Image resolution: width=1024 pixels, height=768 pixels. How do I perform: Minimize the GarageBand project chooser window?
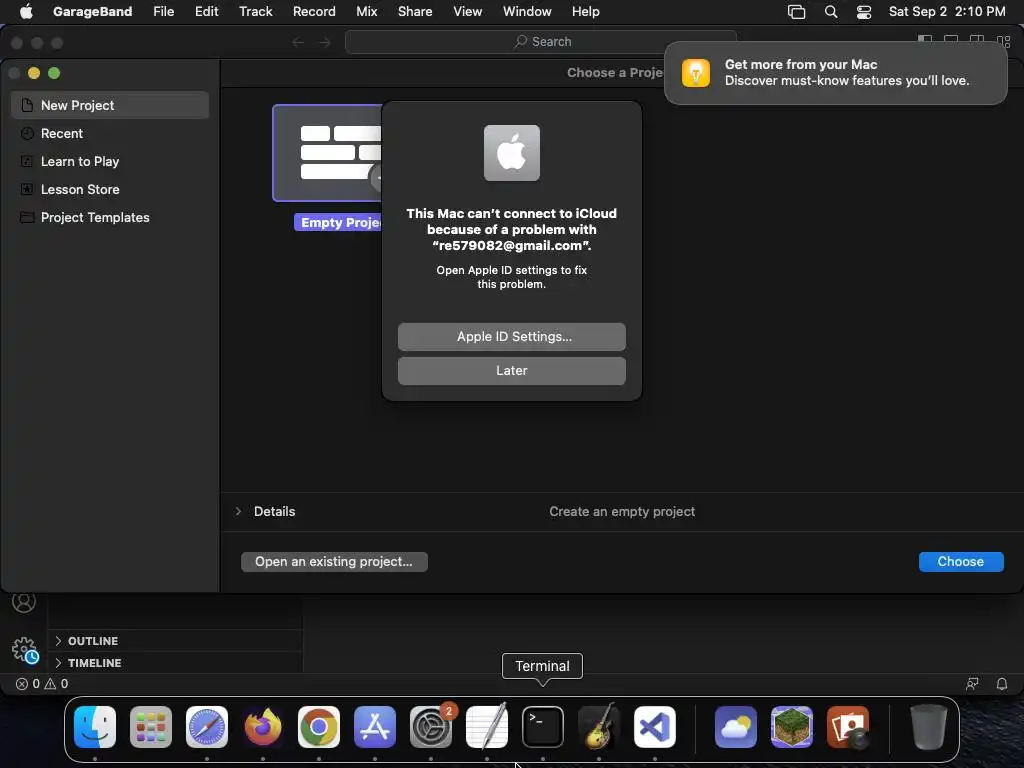34,73
